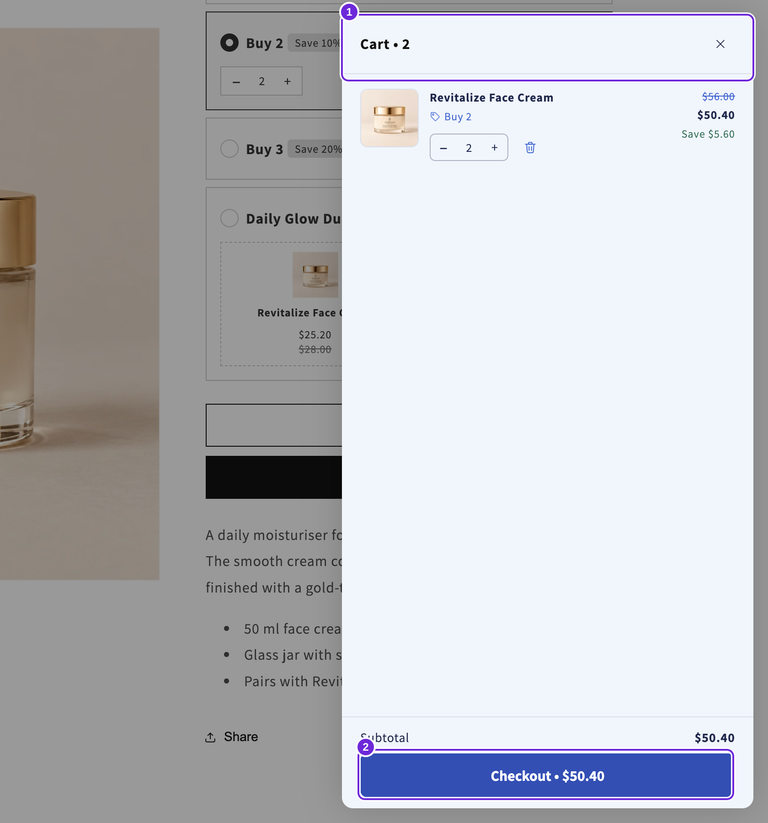Click the crossed-out $28.00 bundle price

315,349
